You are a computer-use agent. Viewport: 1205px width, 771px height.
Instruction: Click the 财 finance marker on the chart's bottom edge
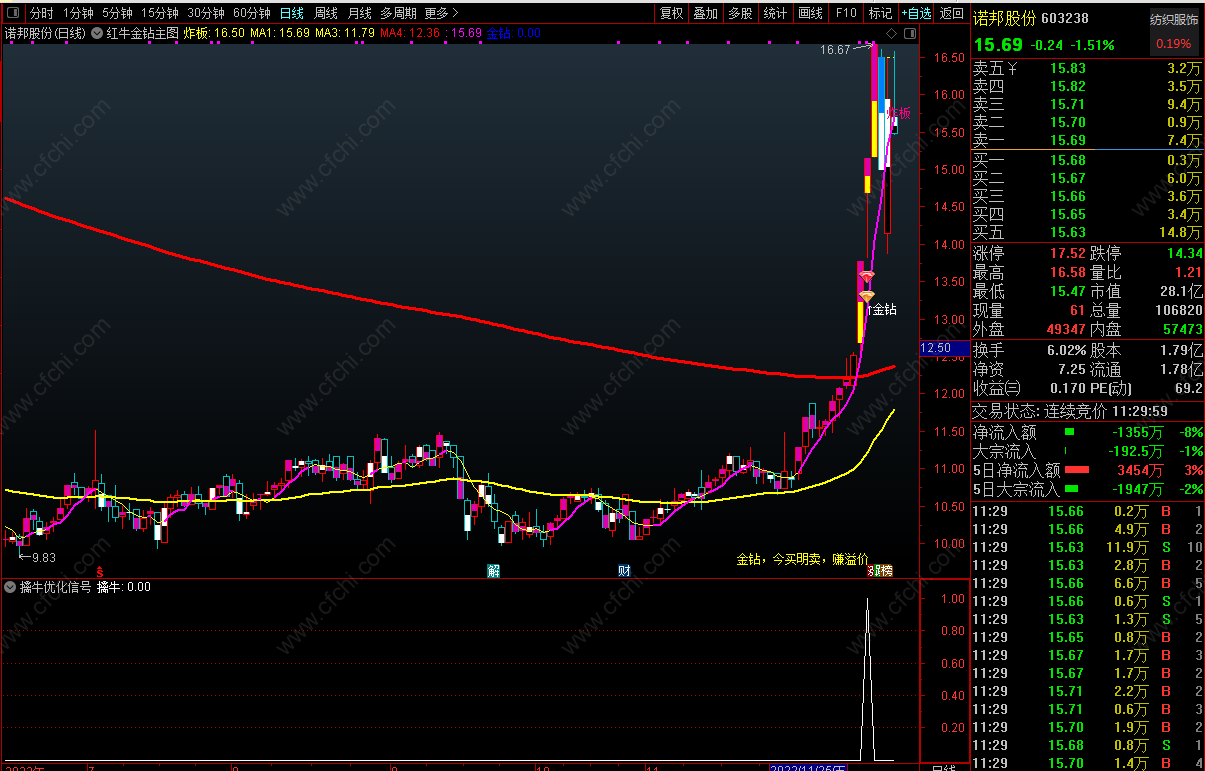[623, 571]
